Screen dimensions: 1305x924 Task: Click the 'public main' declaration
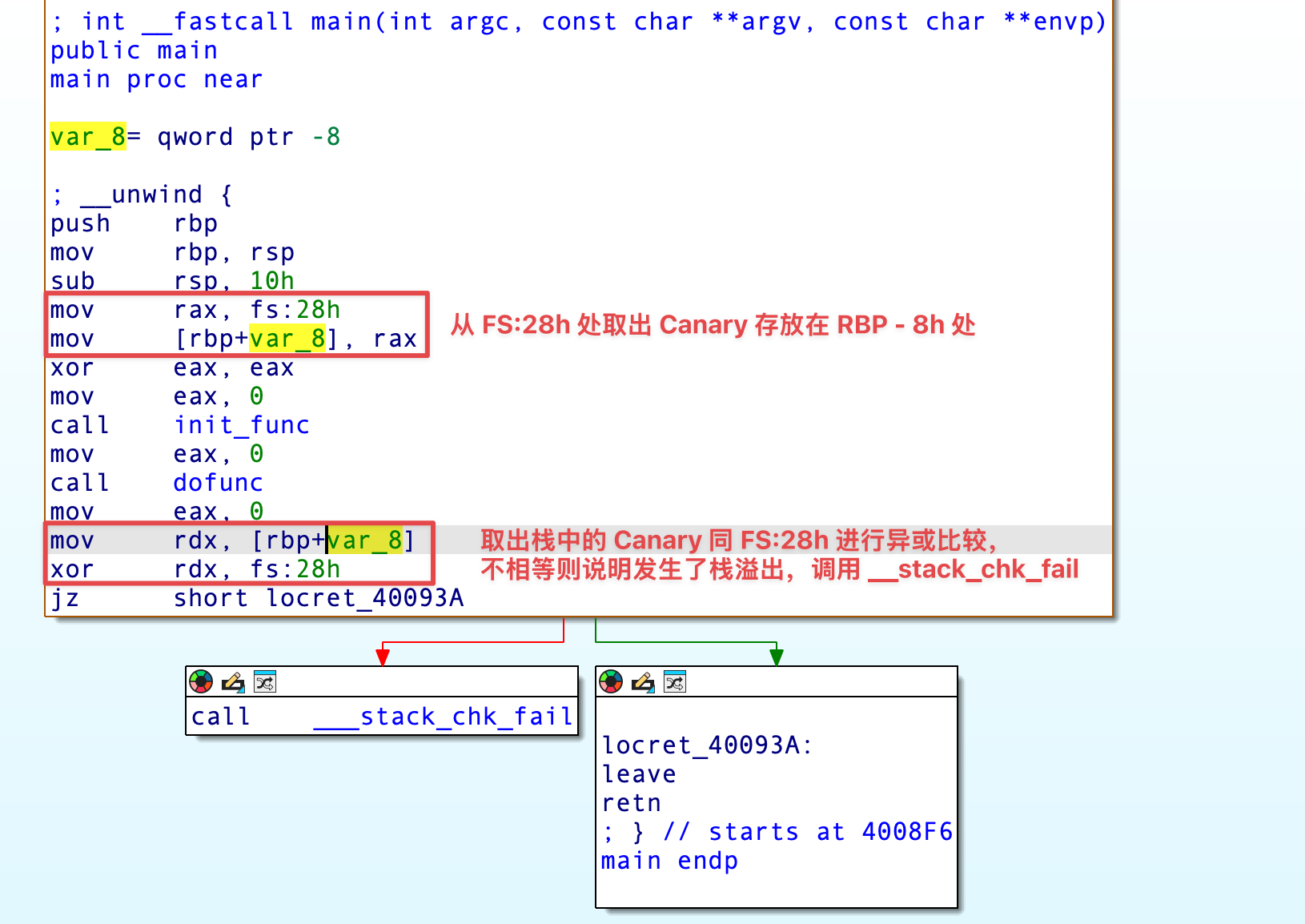(x=134, y=50)
